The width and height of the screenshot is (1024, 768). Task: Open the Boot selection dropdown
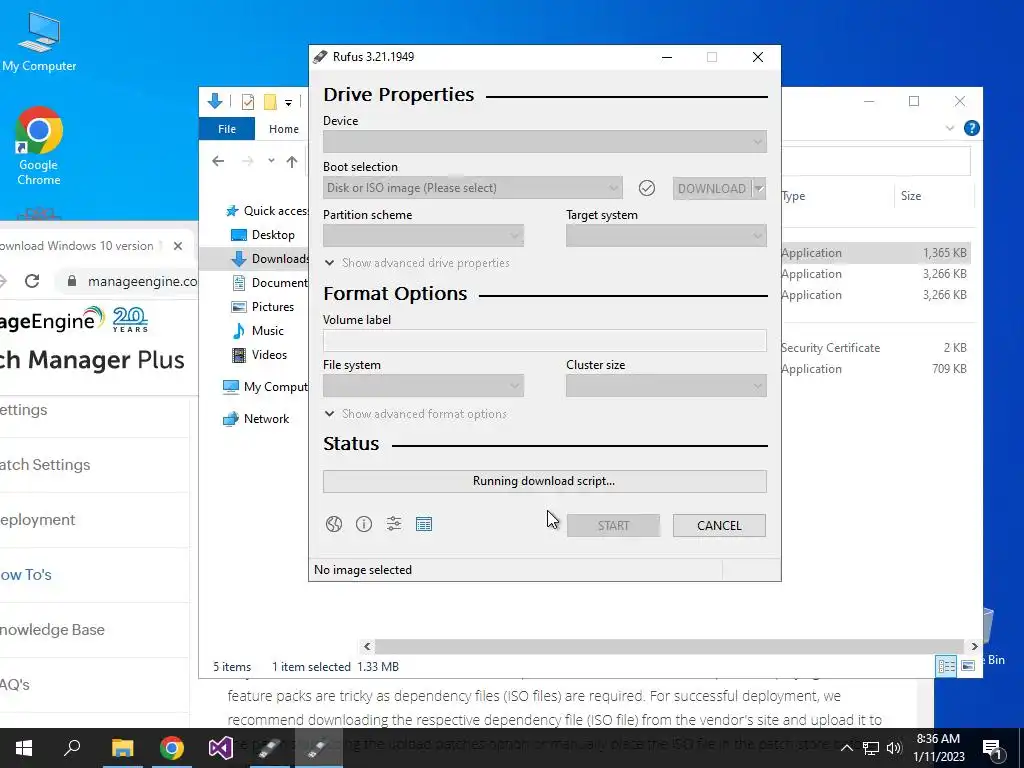[x=473, y=188]
